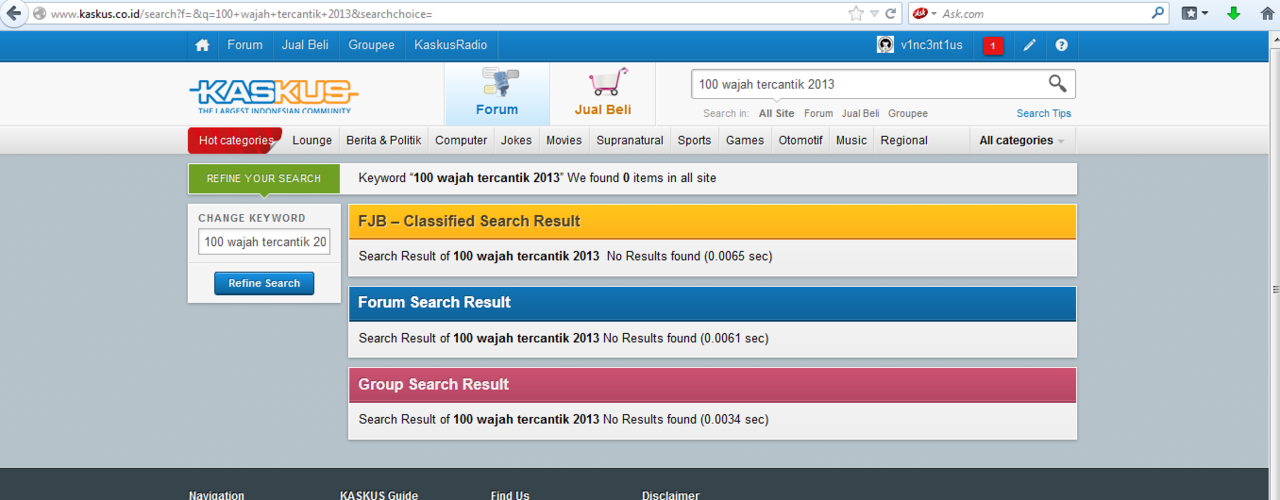Click the KASKUS logo
The image size is (1280, 500).
point(273,96)
